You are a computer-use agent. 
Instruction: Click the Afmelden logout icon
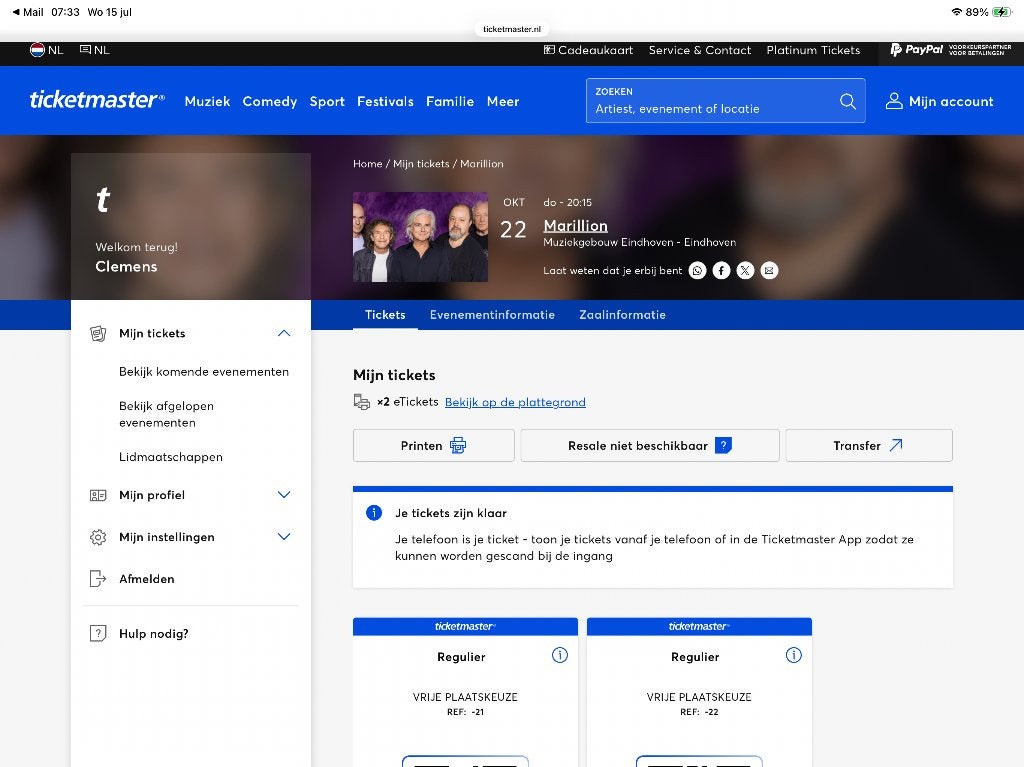click(x=98, y=579)
